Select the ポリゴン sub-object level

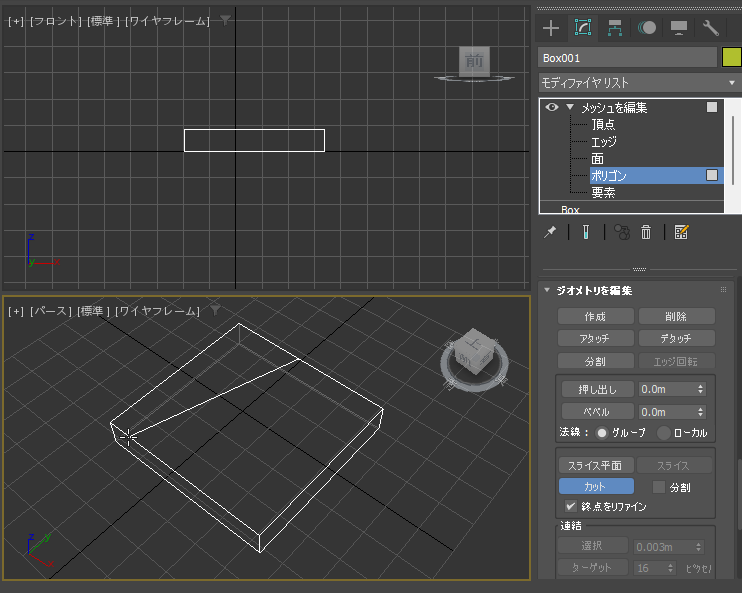[x=656, y=175]
